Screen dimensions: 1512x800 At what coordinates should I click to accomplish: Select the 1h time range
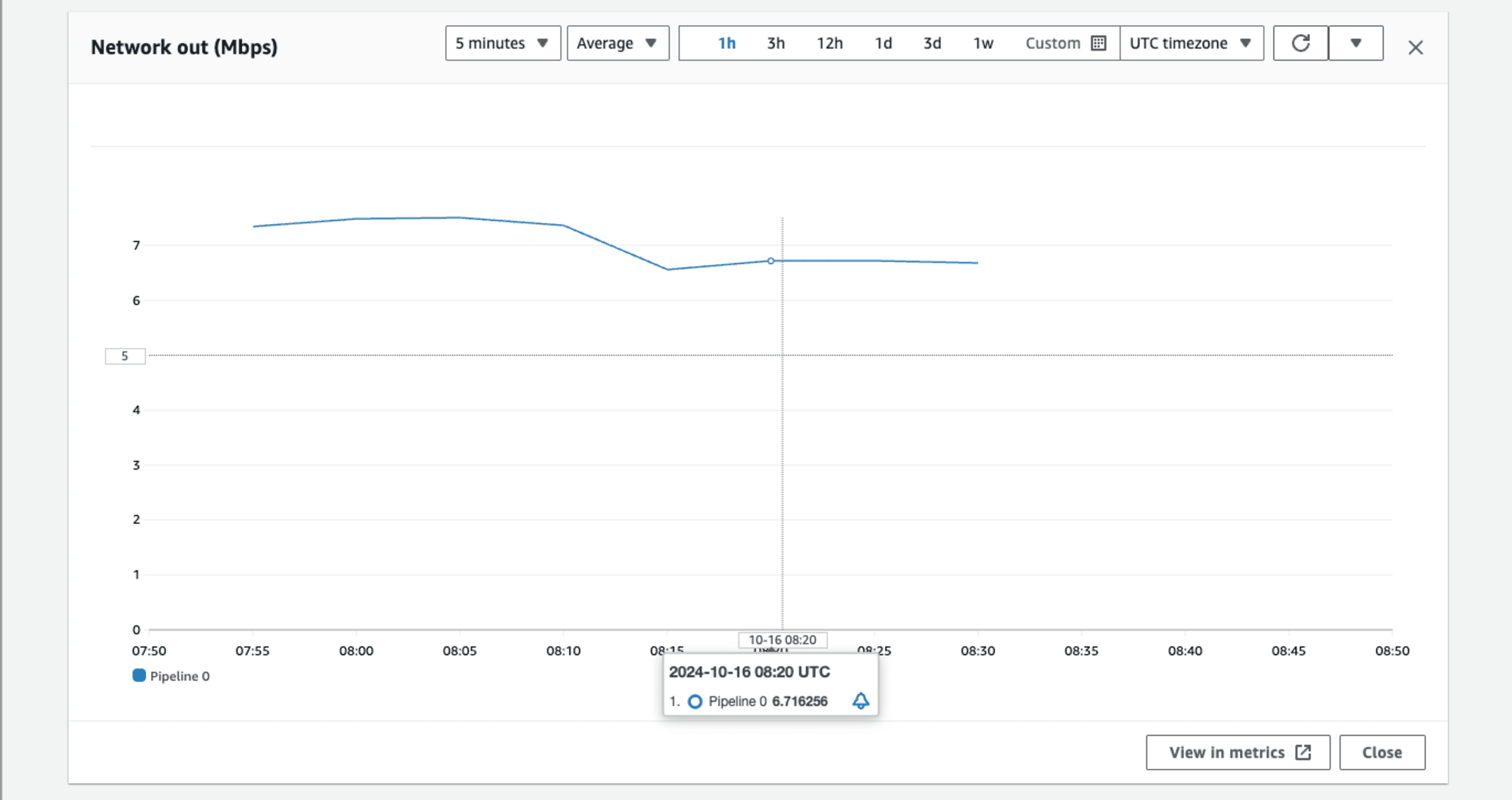pyautogui.click(x=727, y=43)
